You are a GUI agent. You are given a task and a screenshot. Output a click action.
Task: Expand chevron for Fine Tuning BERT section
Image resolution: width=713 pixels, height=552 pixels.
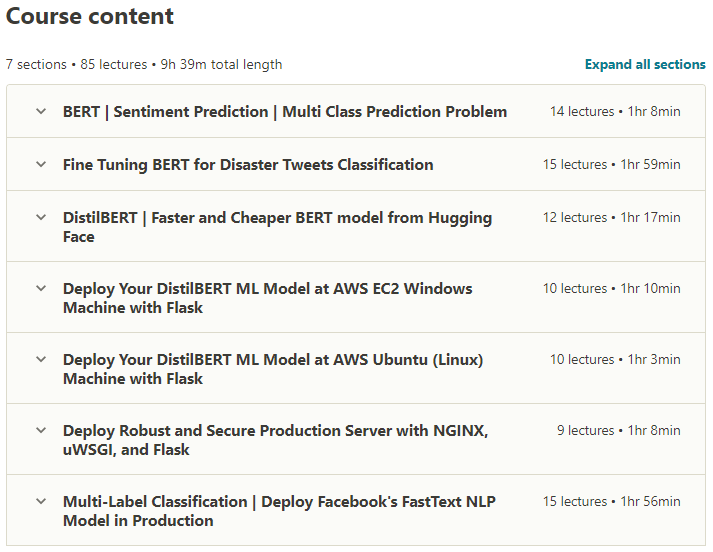(x=41, y=164)
